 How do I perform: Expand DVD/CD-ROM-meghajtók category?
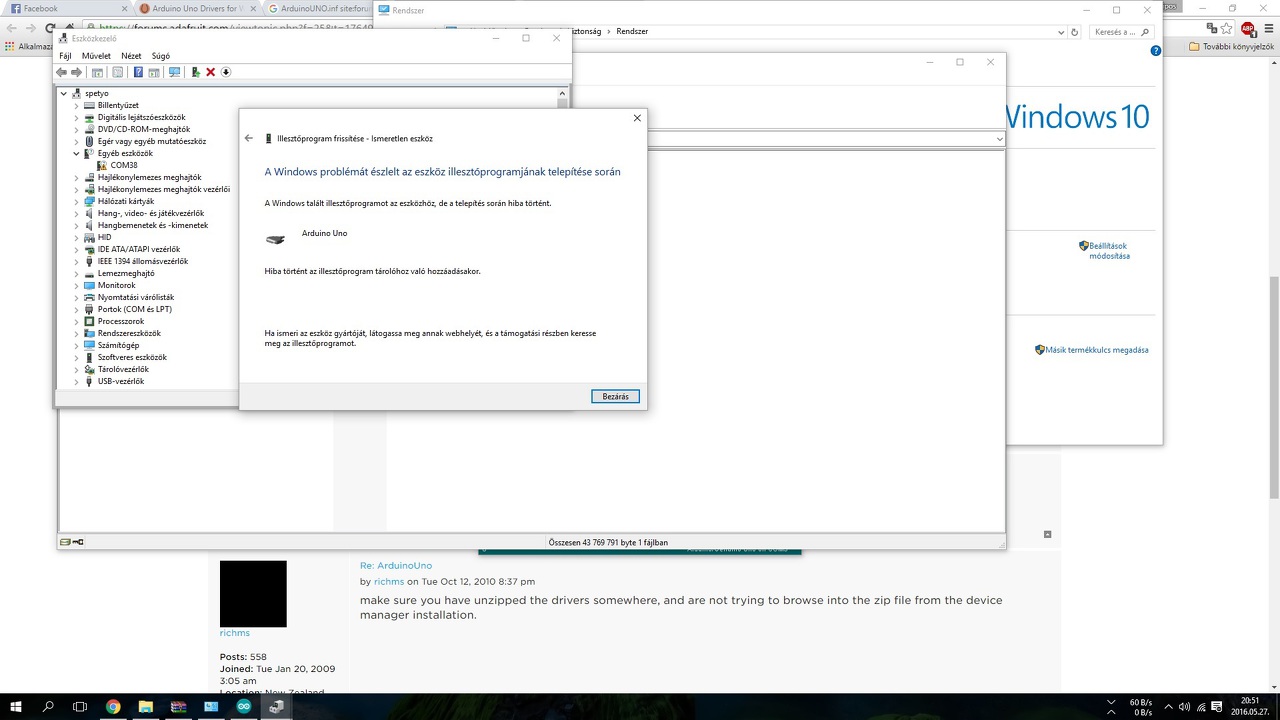(x=76, y=129)
